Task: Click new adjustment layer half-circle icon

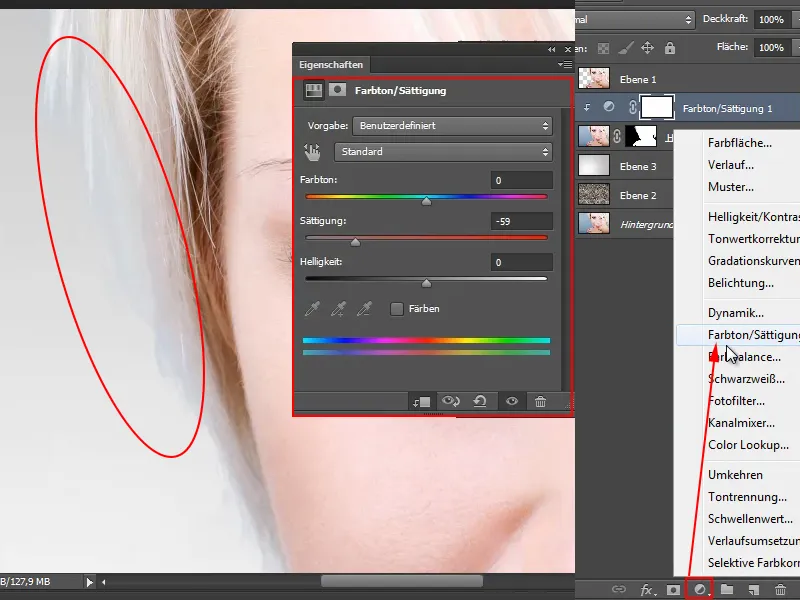Action: tap(701, 590)
